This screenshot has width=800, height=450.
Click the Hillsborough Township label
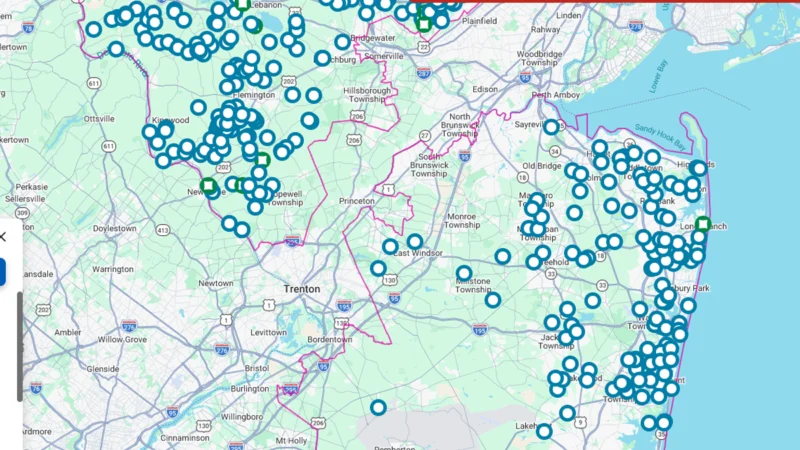pos(367,94)
